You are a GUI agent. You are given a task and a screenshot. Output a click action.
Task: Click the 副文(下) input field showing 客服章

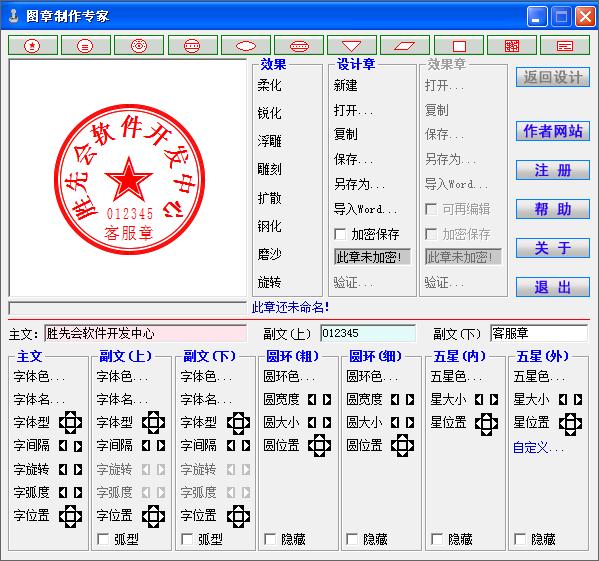pos(539,333)
